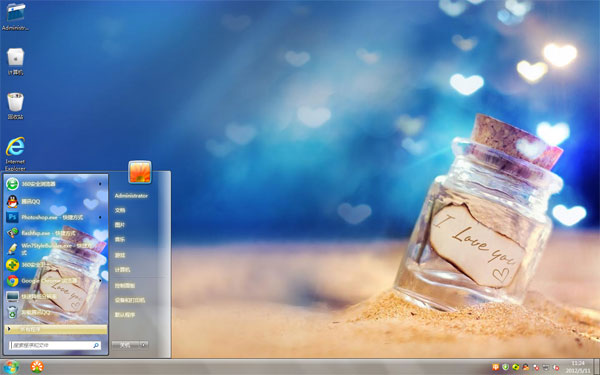This screenshot has height=375, width=600.
Task: Click the yellow-green globe tray icon
Action: pyautogui.click(x=515, y=367)
